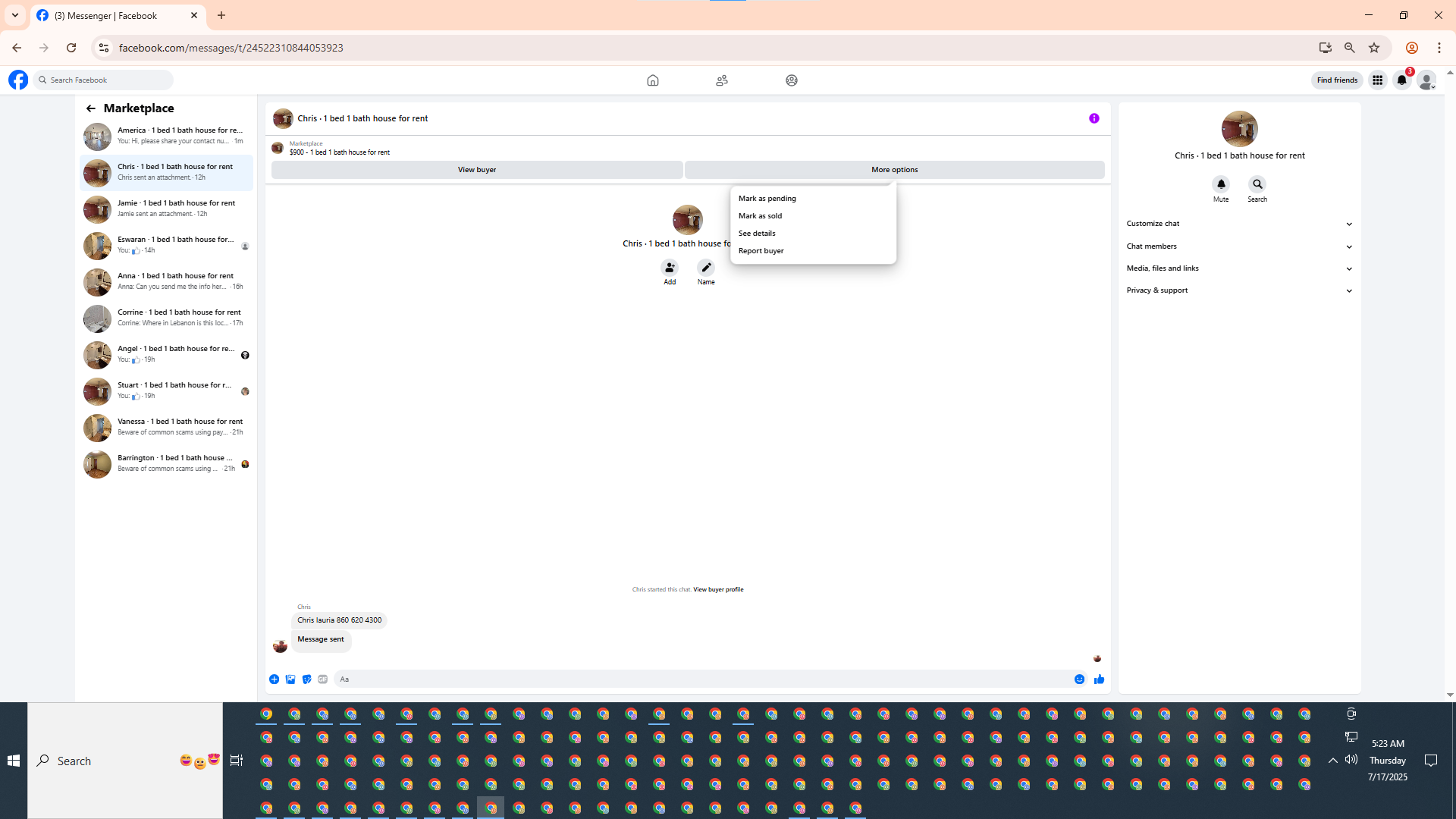The height and width of the screenshot is (819, 1456).
Task: Click the thumbs-up like icon in composer
Action: (1099, 679)
